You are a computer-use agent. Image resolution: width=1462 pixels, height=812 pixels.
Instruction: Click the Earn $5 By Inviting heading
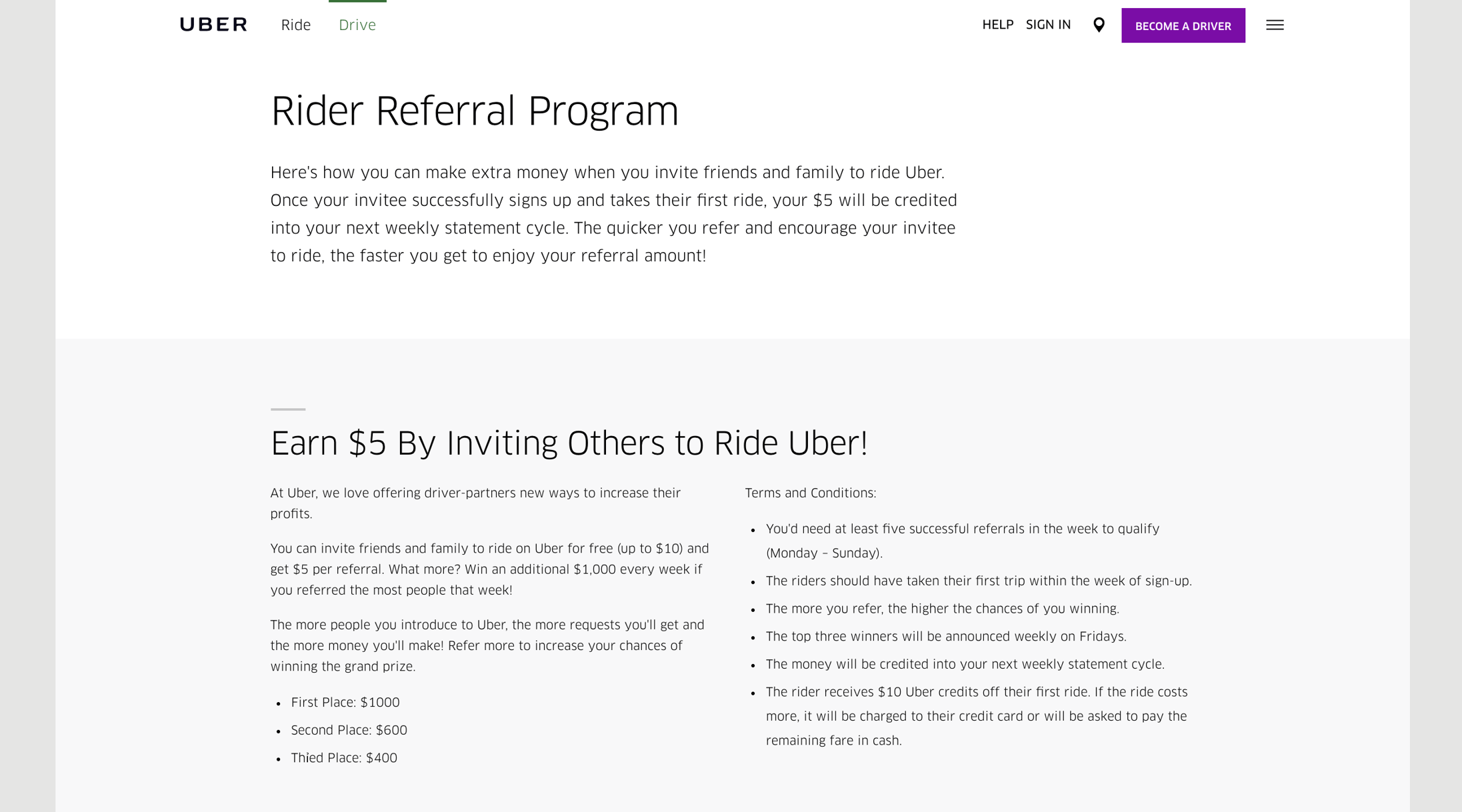[570, 442]
